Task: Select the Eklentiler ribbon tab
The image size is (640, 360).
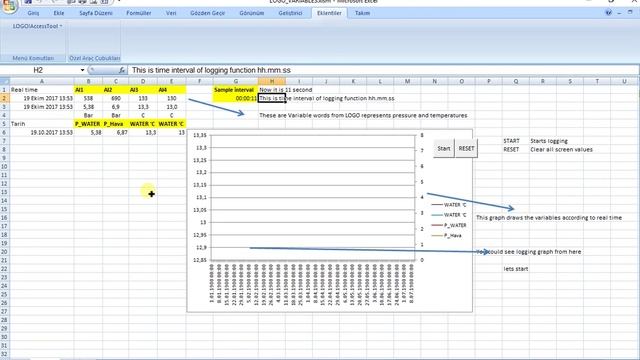Action: click(x=329, y=13)
